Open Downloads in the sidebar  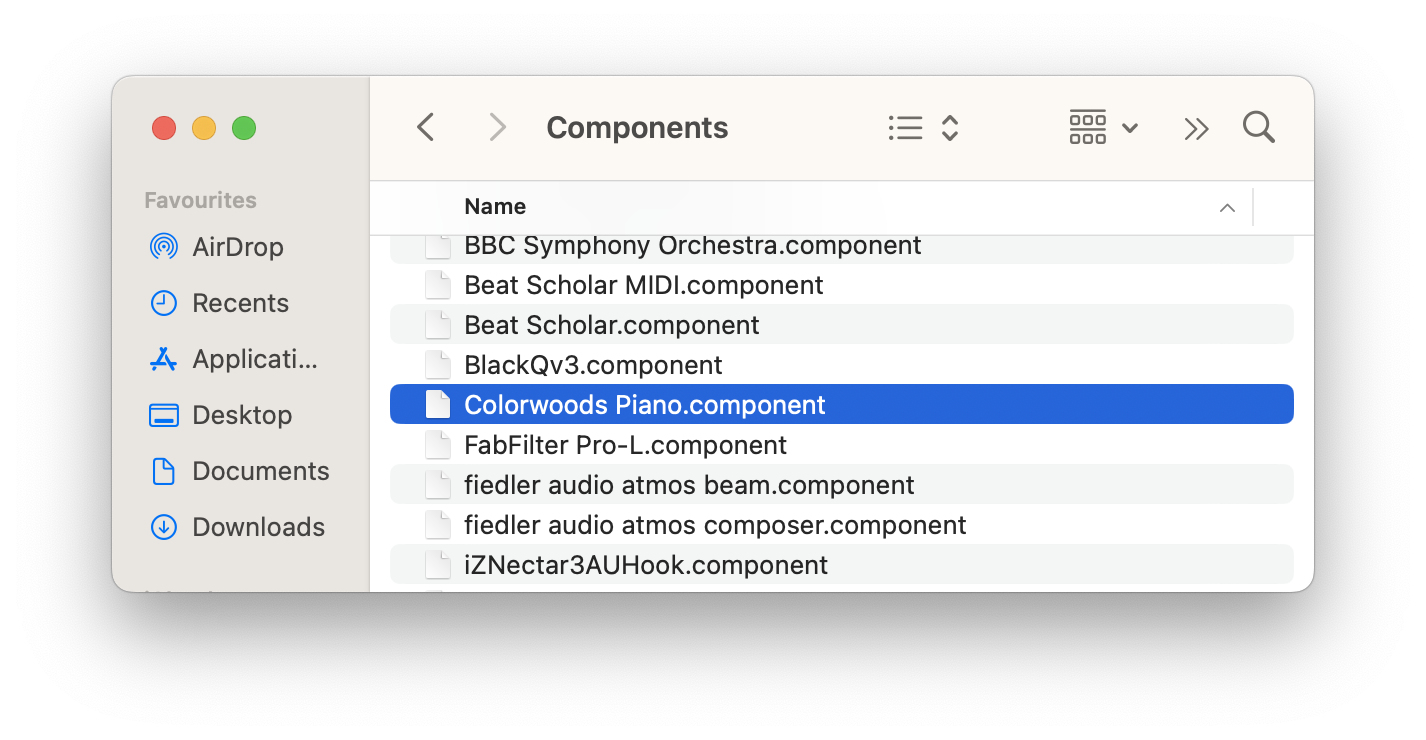tap(258, 527)
